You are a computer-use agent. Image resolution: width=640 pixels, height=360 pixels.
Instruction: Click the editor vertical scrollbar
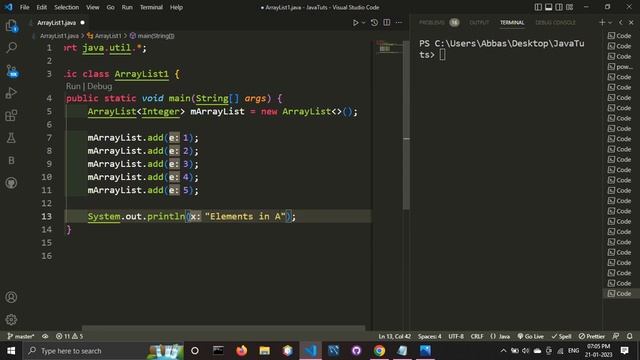(x=406, y=124)
